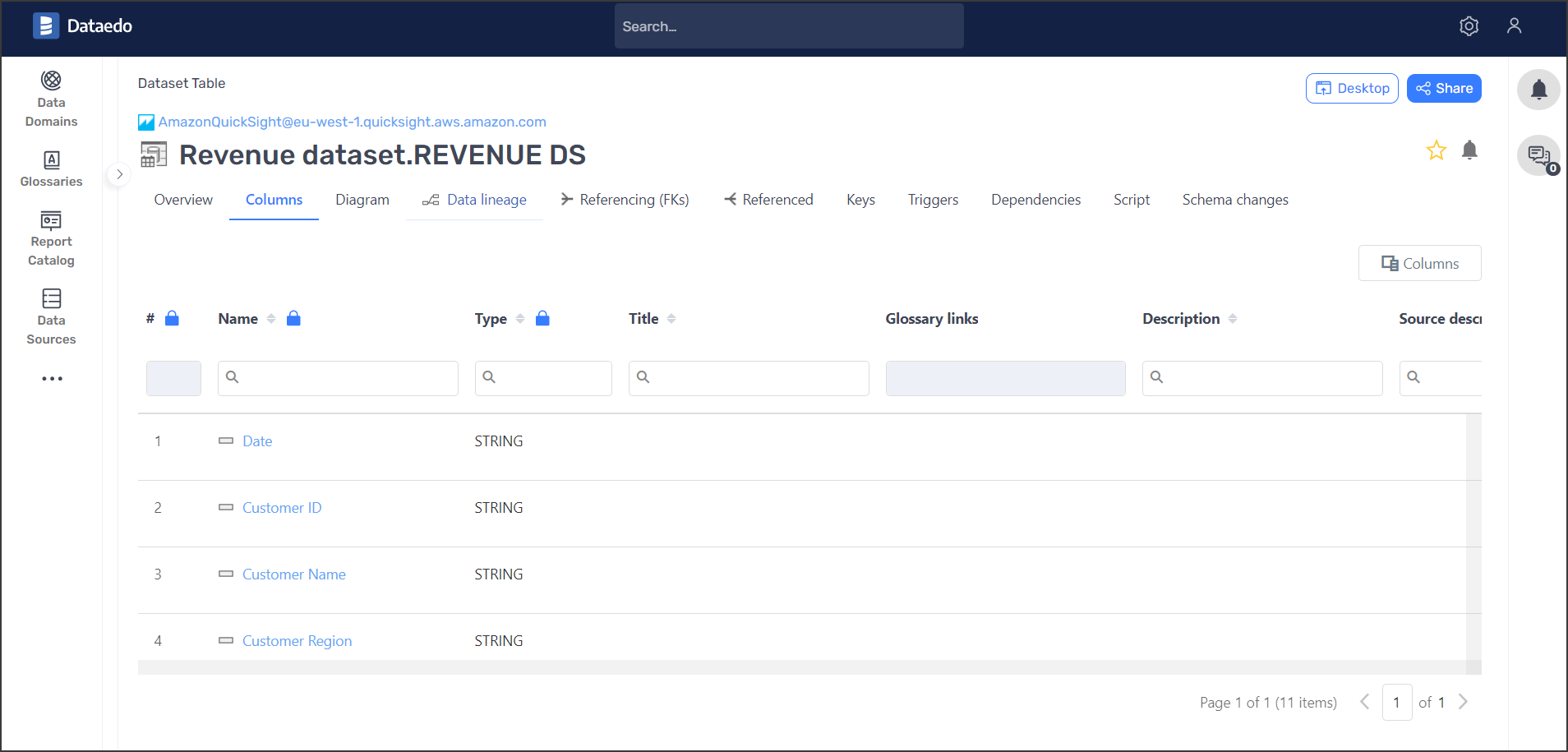
Task: Click the Dataedo logo icon
Action: click(x=46, y=26)
